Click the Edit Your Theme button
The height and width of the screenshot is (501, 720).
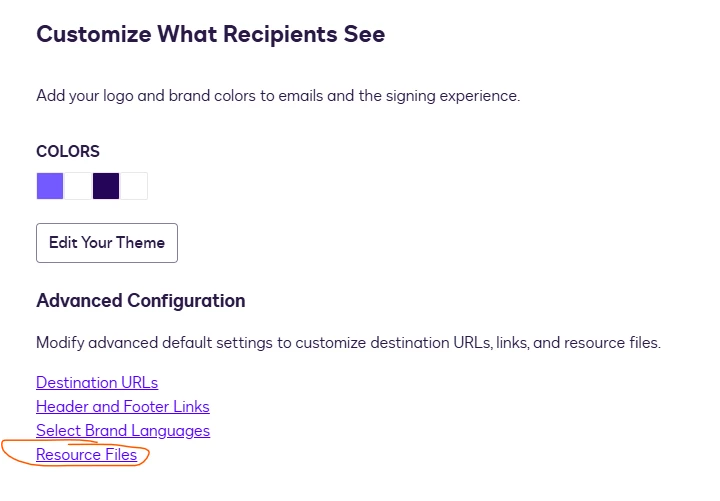pos(107,243)
